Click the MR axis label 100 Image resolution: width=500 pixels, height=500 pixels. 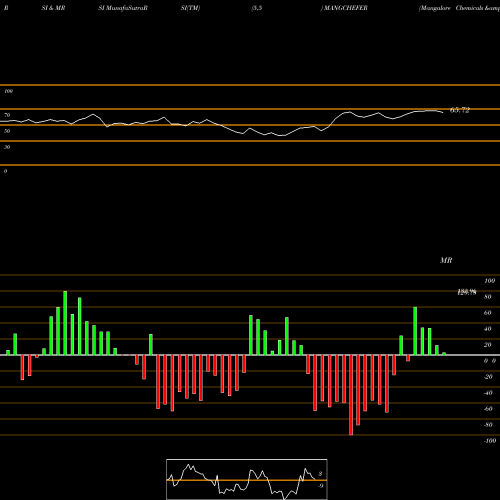[x=489, y=281]
